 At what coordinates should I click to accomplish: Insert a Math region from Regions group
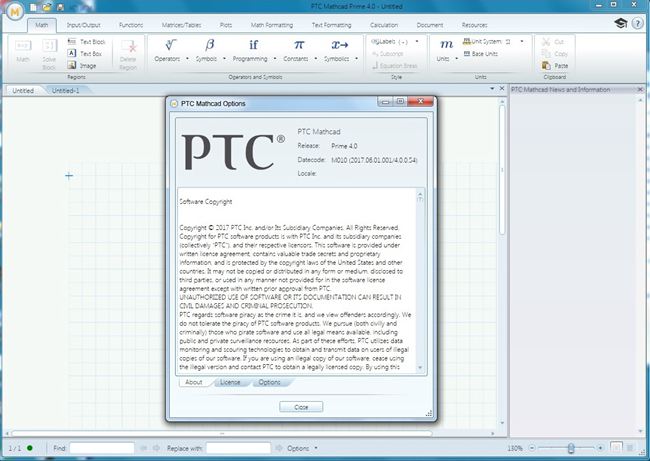23,51
